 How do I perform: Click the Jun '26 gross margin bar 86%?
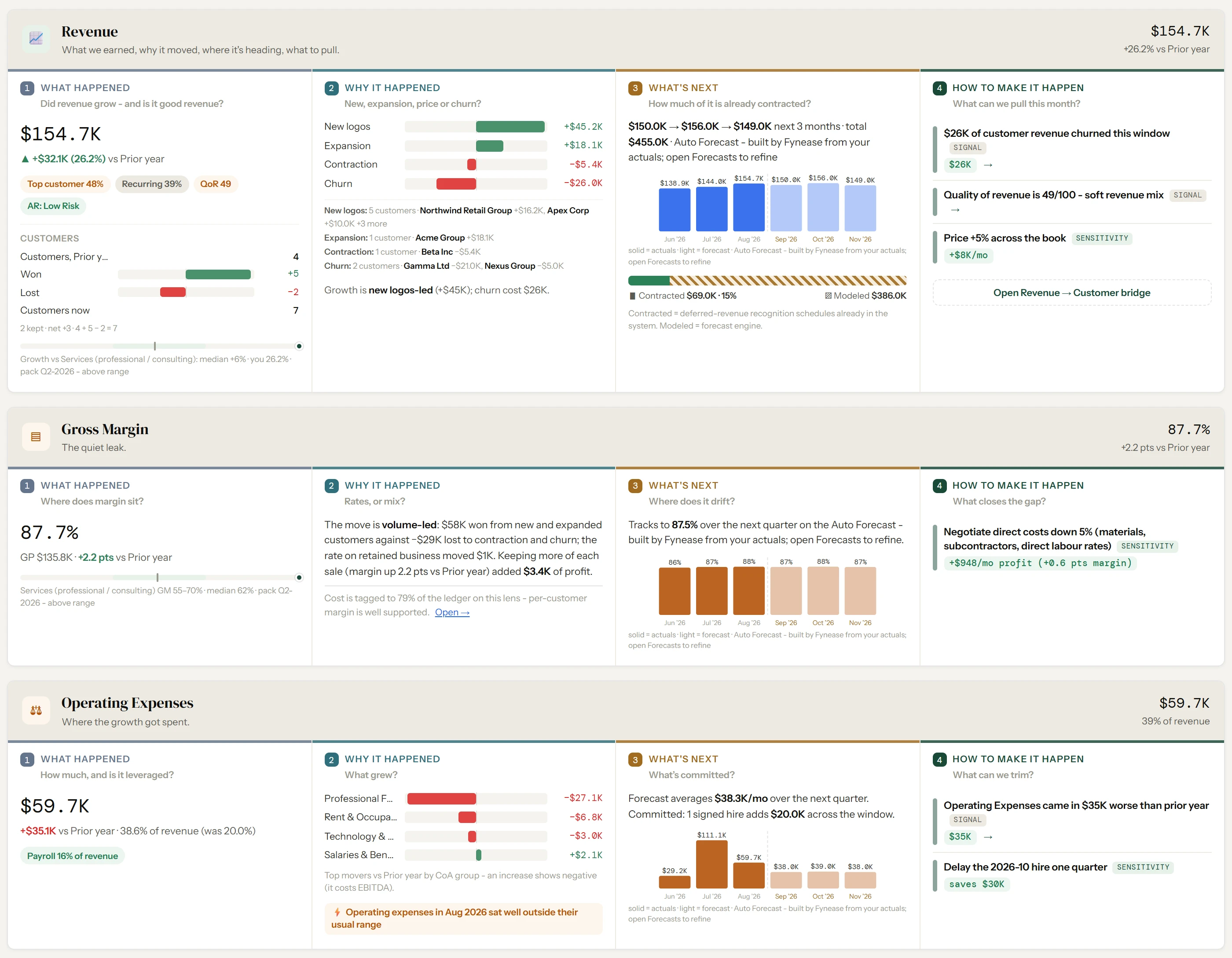[674, 591]
